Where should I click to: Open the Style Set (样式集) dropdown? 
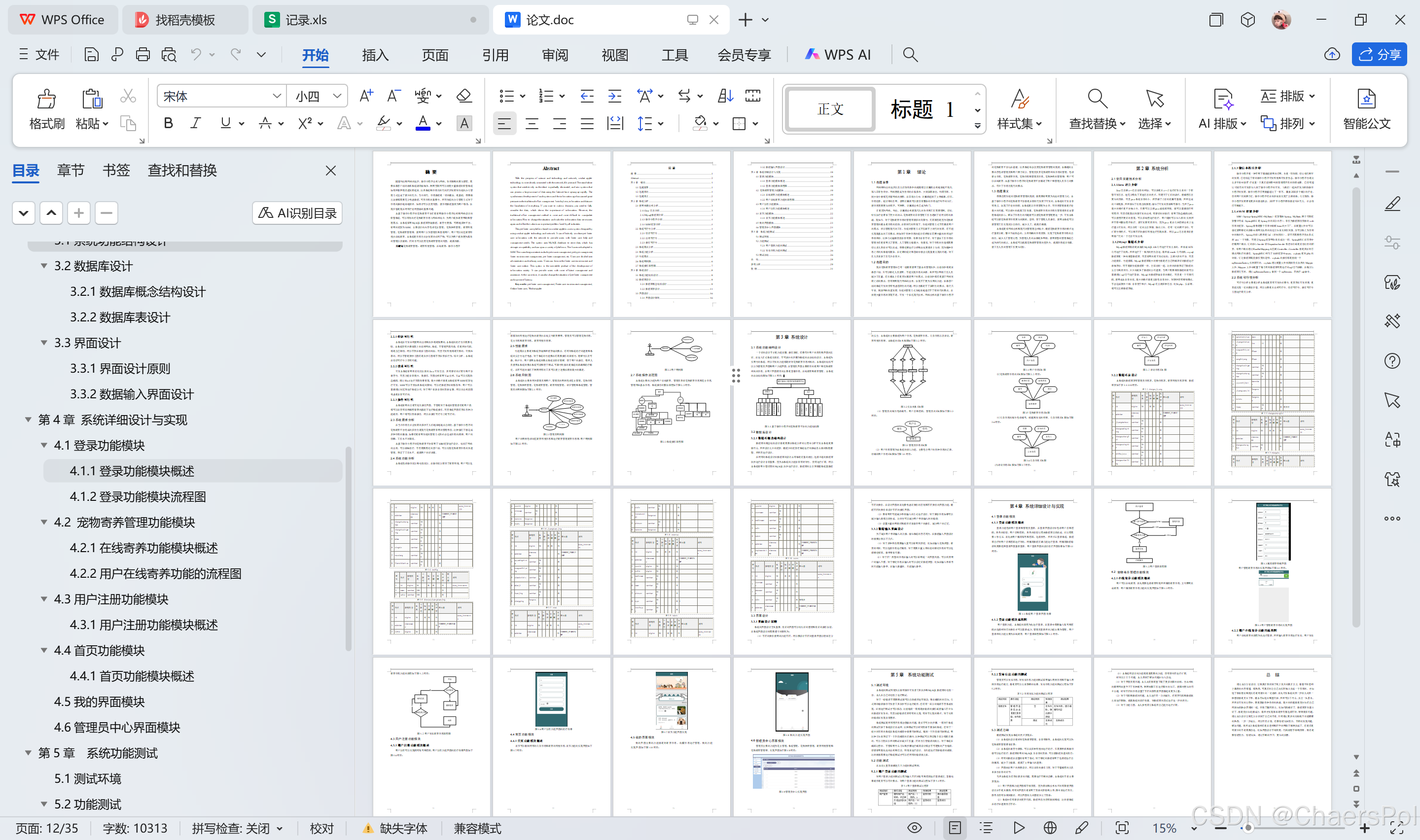point(1019,123)
